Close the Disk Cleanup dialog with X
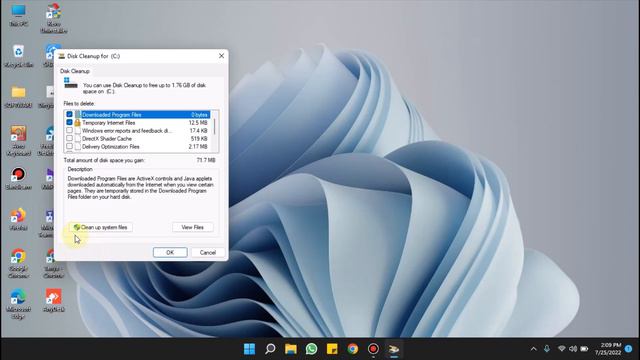This screenshot has height=360, width=640. click(221, 56)
